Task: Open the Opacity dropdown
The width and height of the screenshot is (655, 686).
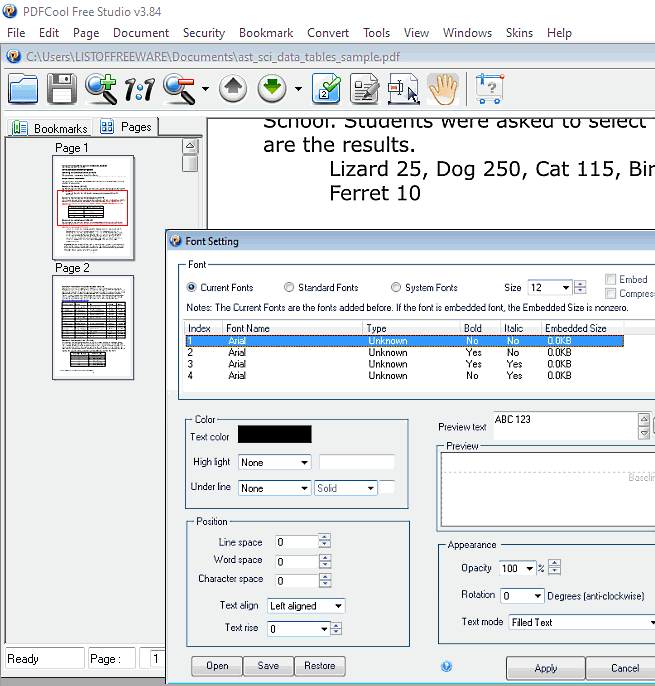Action: [529, 568]
